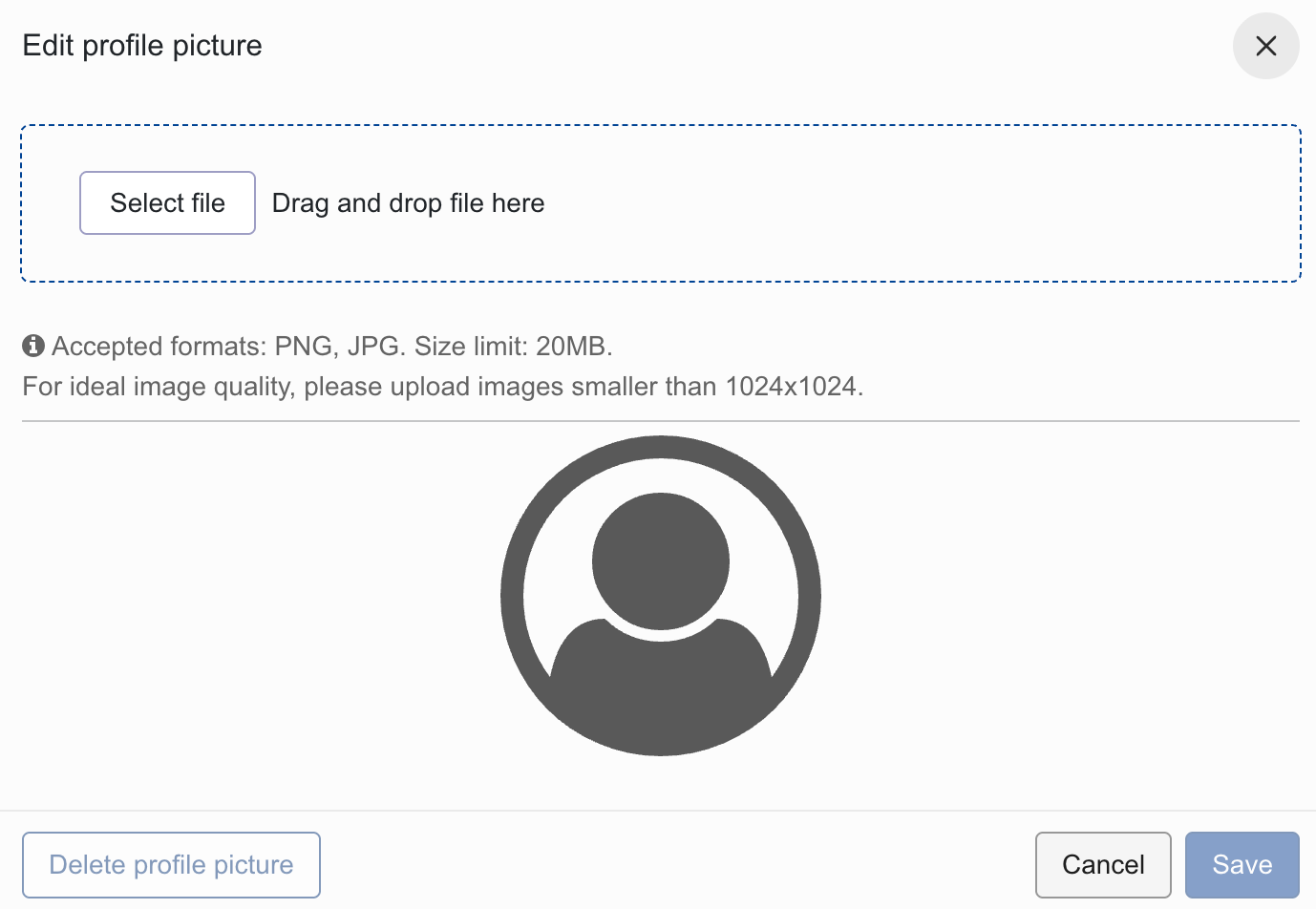Click the Select file button

coord(167,202)
